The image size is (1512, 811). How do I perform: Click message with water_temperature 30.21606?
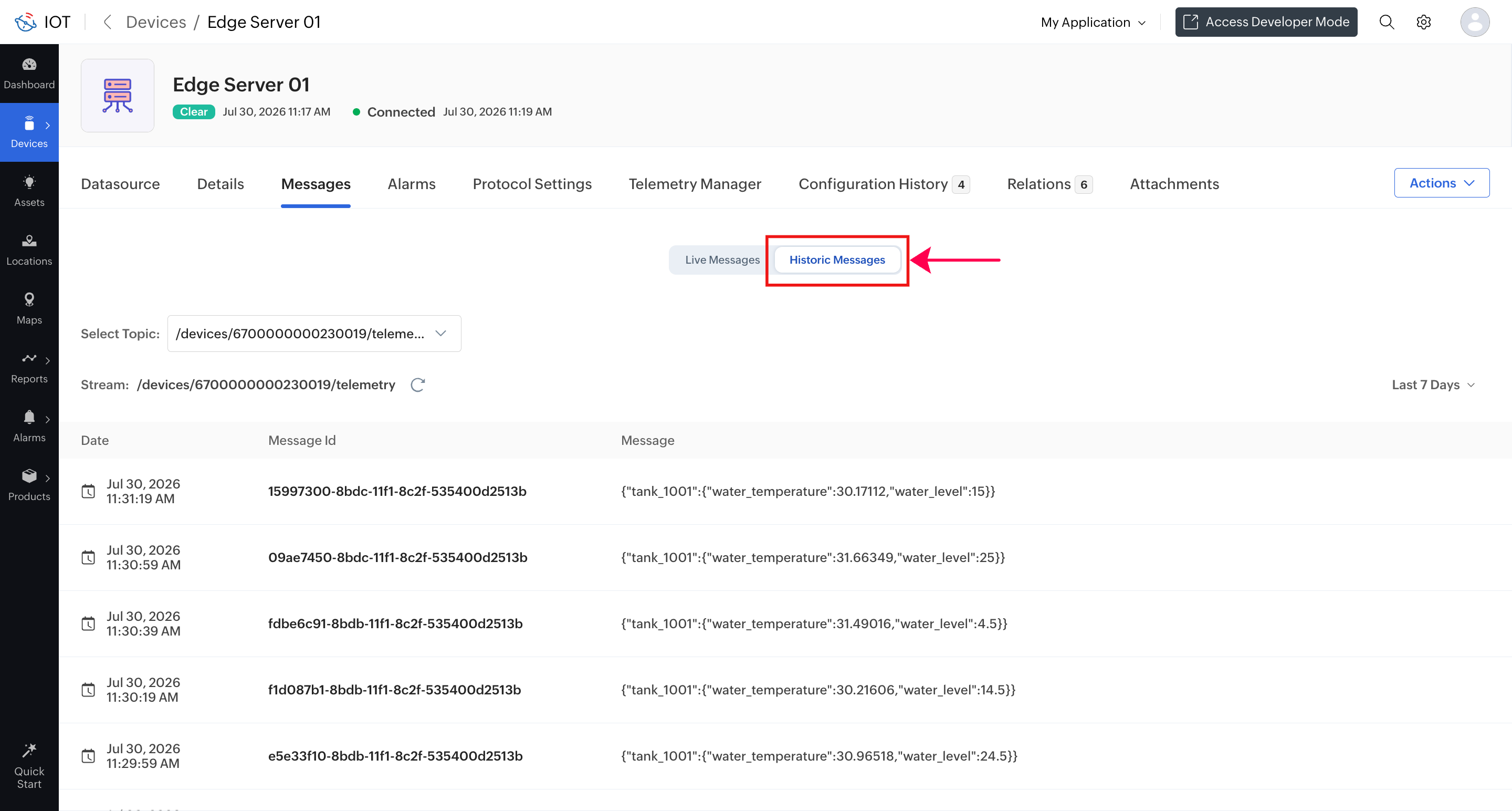(x=818, y=690)
